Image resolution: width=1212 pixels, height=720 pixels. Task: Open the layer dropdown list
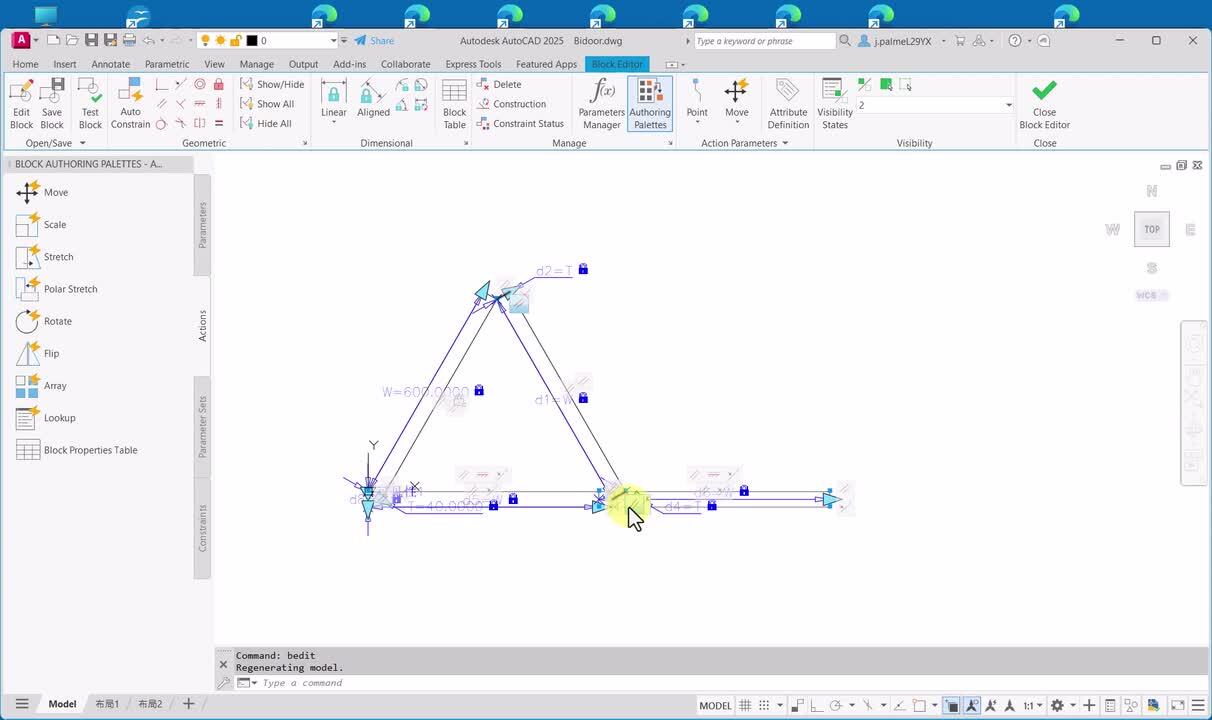[333, 41]
